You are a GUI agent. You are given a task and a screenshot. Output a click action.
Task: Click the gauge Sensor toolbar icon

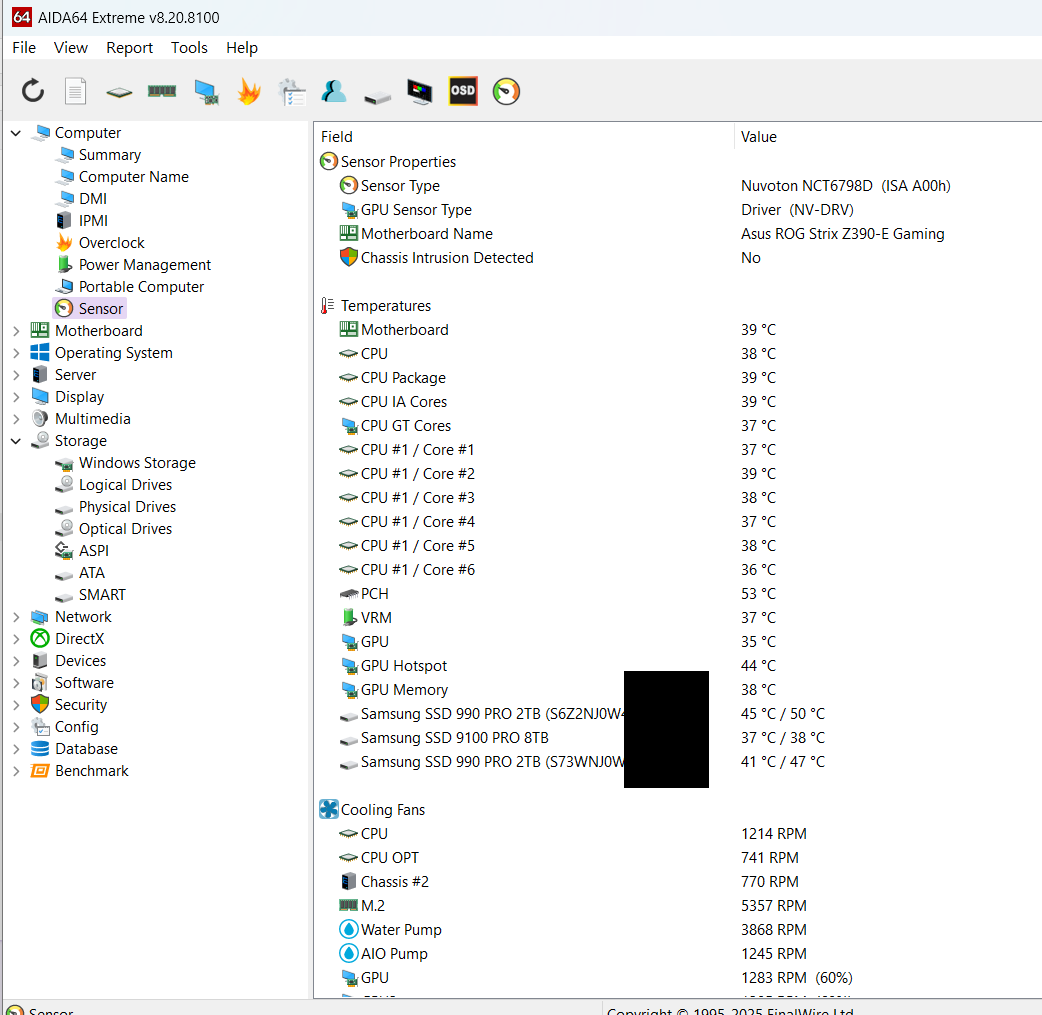pyautogui.click(x=506, y=92)
